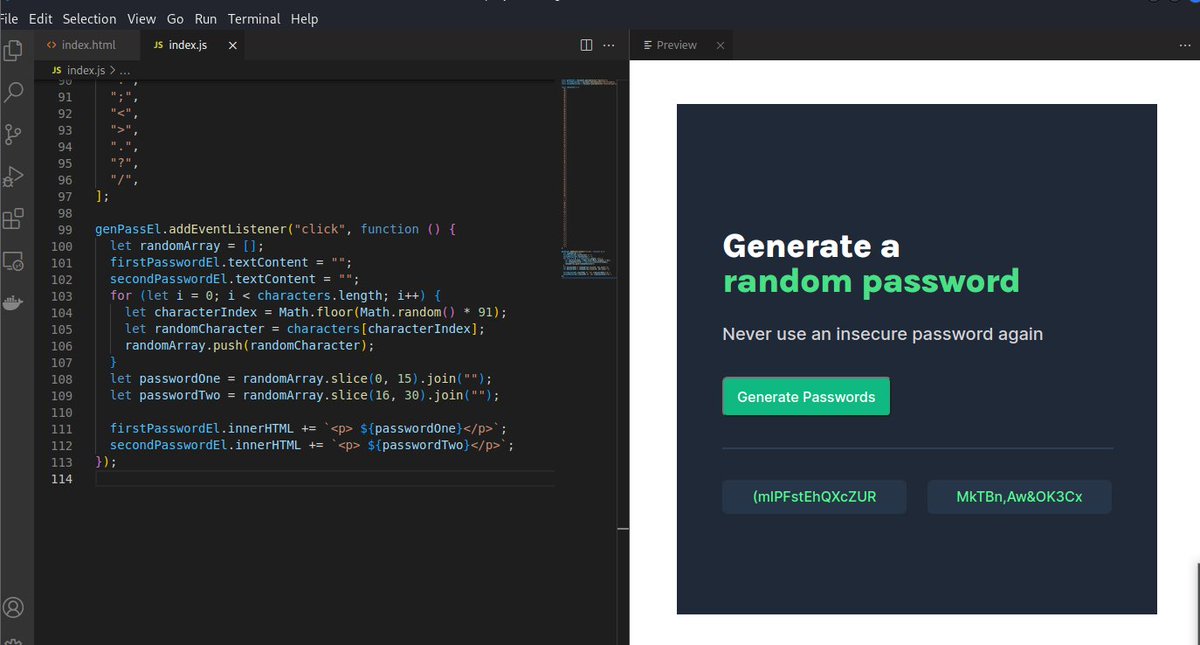Open the Docker view icon

click(x=13, y=303)
